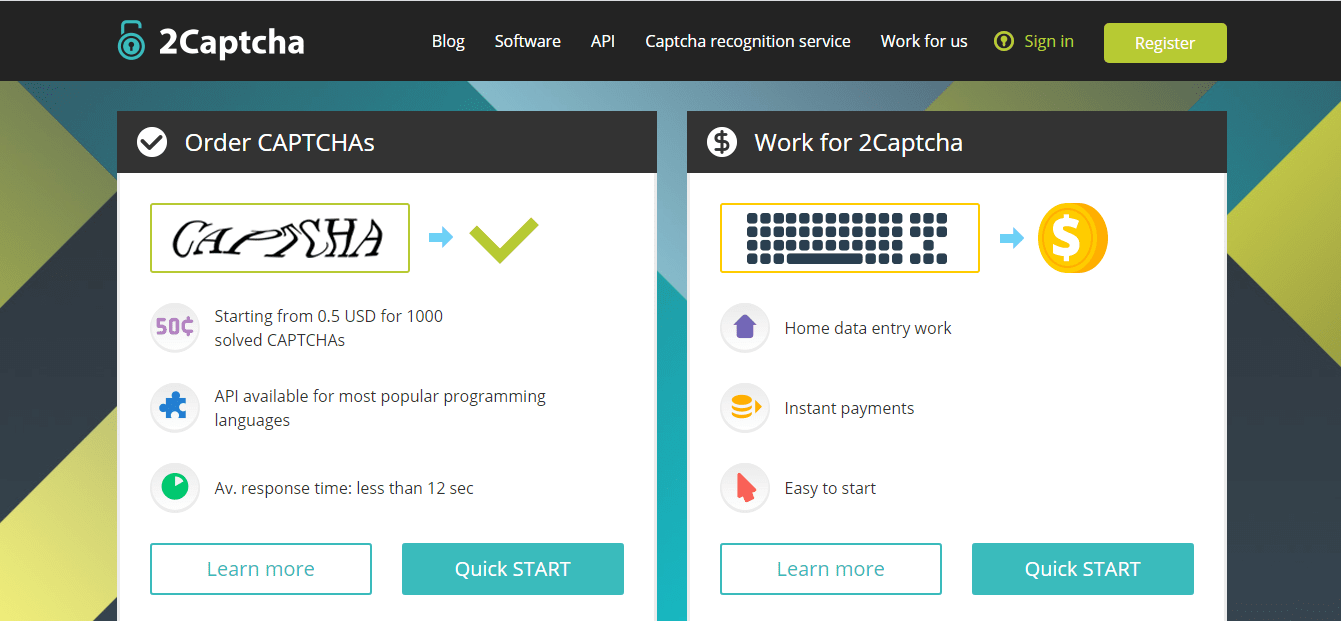This screenshot has height=621, width=1341.
Task: Click the Work for 2Captcha heading
Action: click(858, 142)
